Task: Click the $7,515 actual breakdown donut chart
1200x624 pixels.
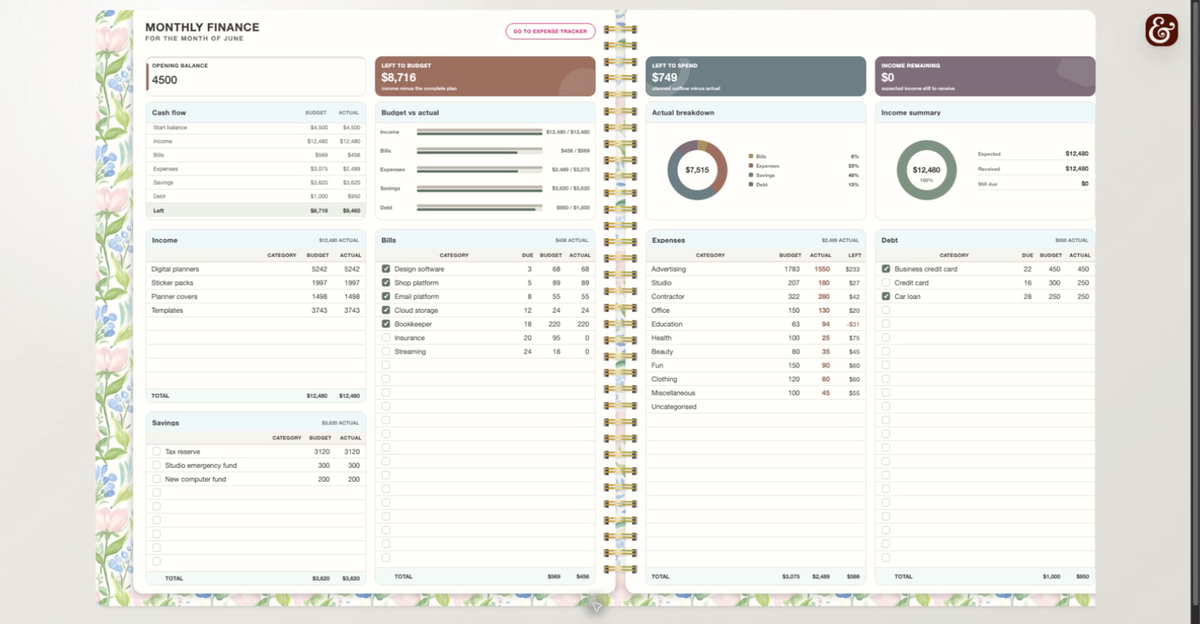Action: pyautogui.click(x=697, y=170)
